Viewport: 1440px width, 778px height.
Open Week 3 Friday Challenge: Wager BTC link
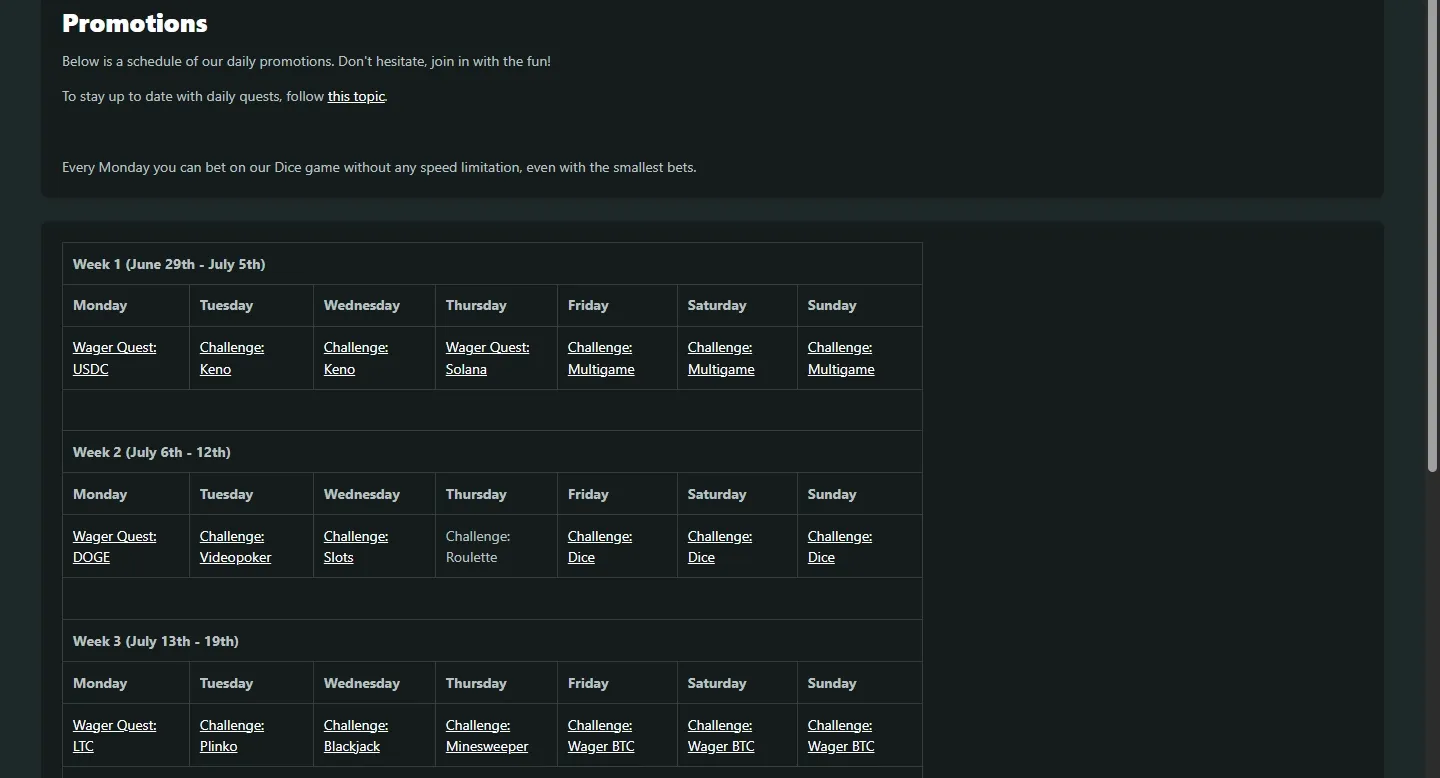[x=601, y=736]
